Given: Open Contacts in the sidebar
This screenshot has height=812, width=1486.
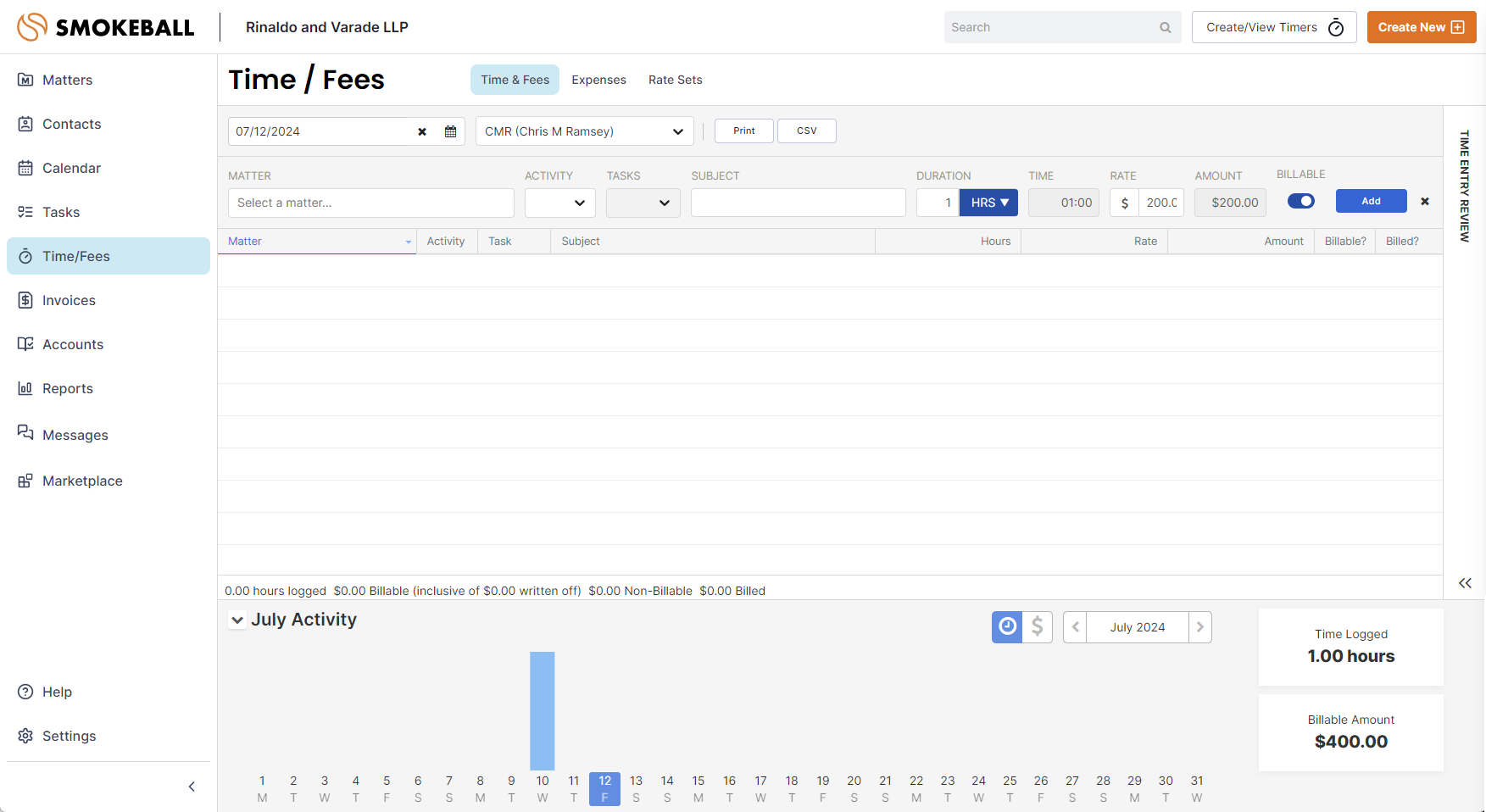Looking at the screenshot, I should coord(109,124).
